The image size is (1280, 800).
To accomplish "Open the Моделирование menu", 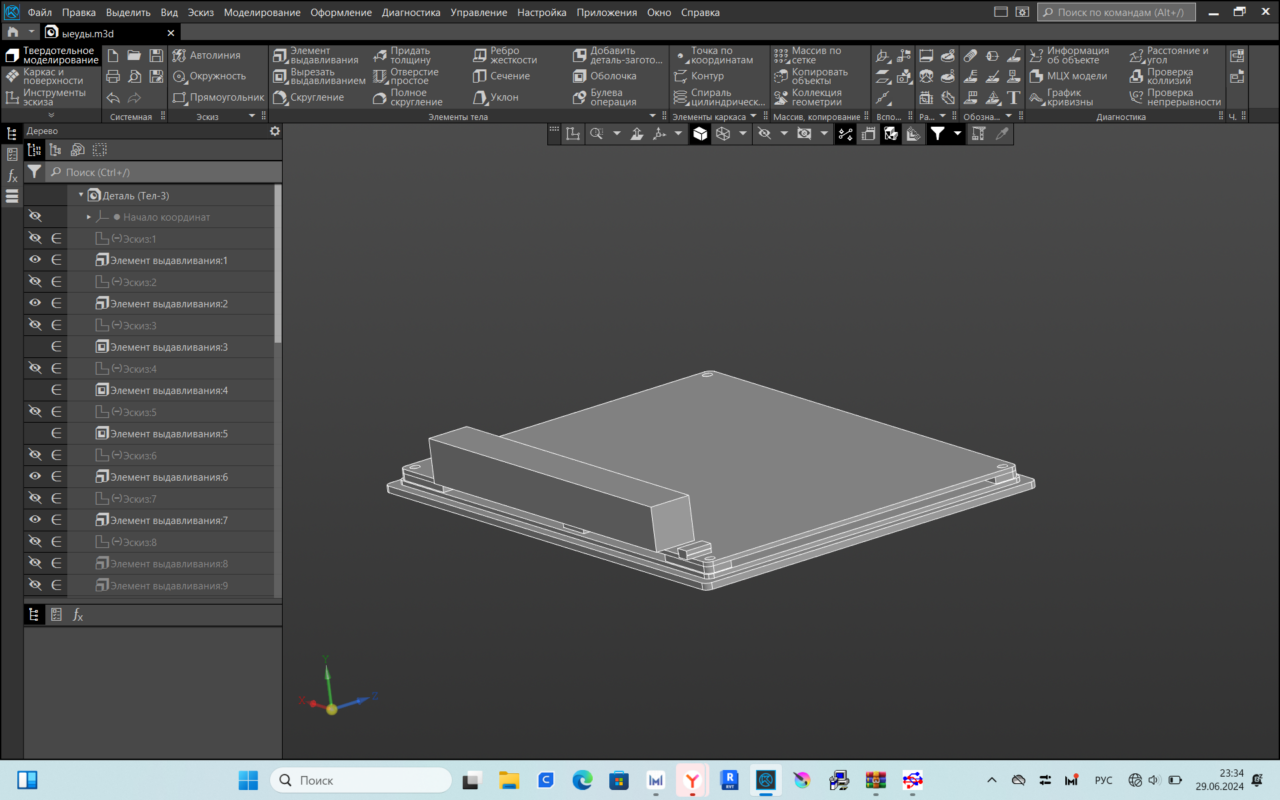I will pyautogui.click(x=261, y=13).
